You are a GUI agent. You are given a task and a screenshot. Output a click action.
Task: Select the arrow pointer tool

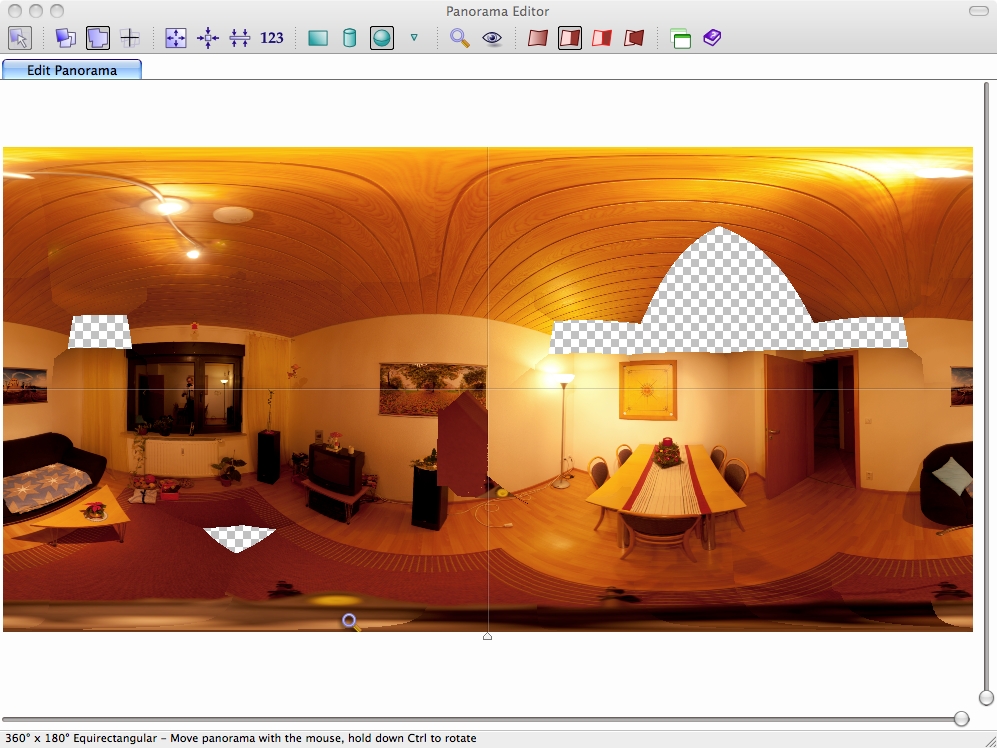click(20, 38)
